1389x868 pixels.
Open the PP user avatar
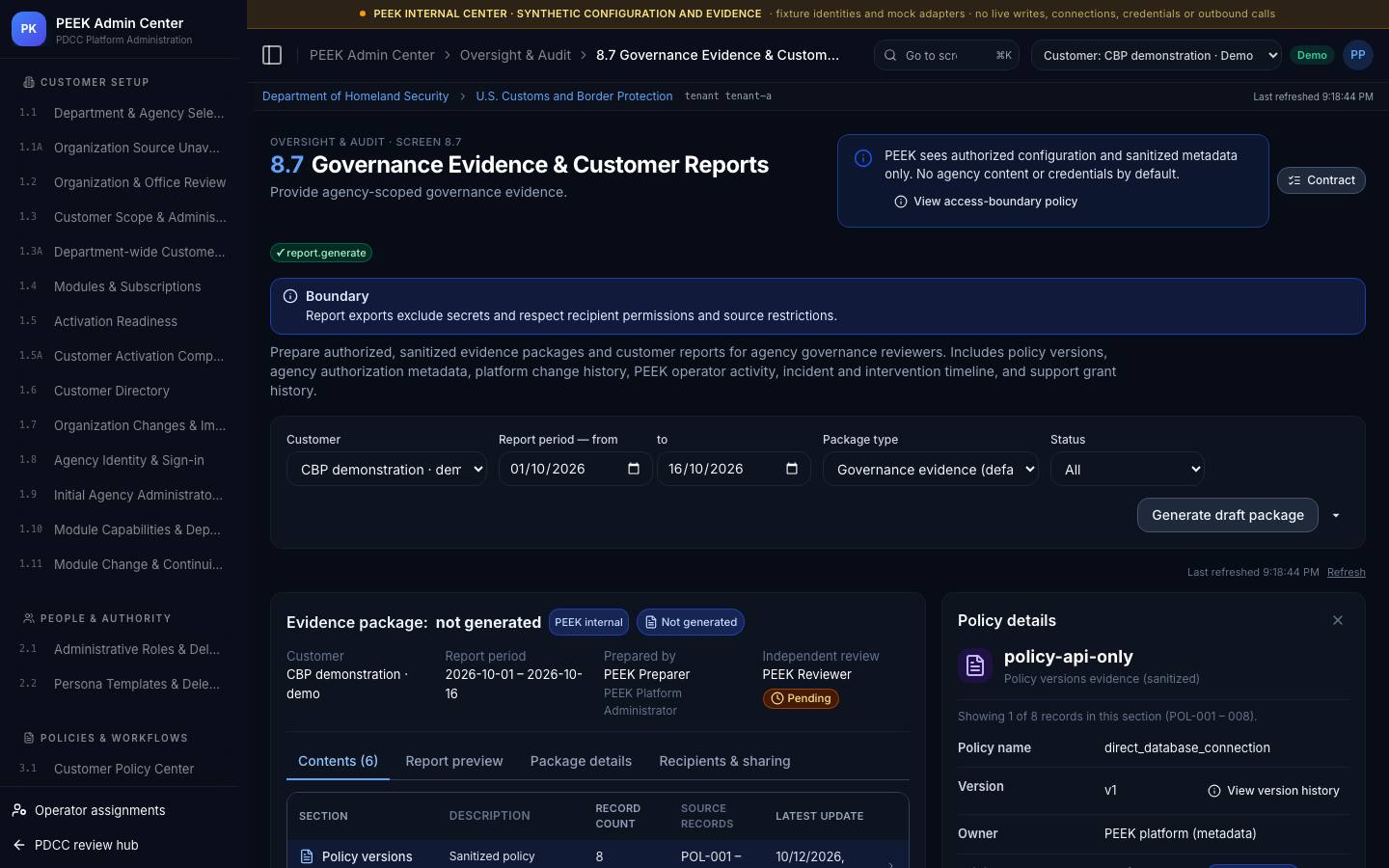1358,55
